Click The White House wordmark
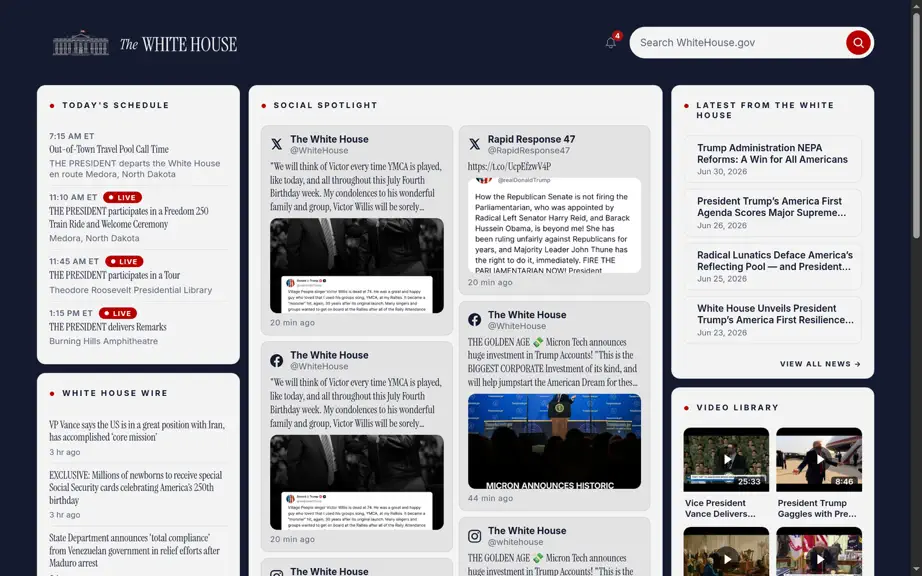This screenshot has width=922, height=576. (x=178, y=44)
